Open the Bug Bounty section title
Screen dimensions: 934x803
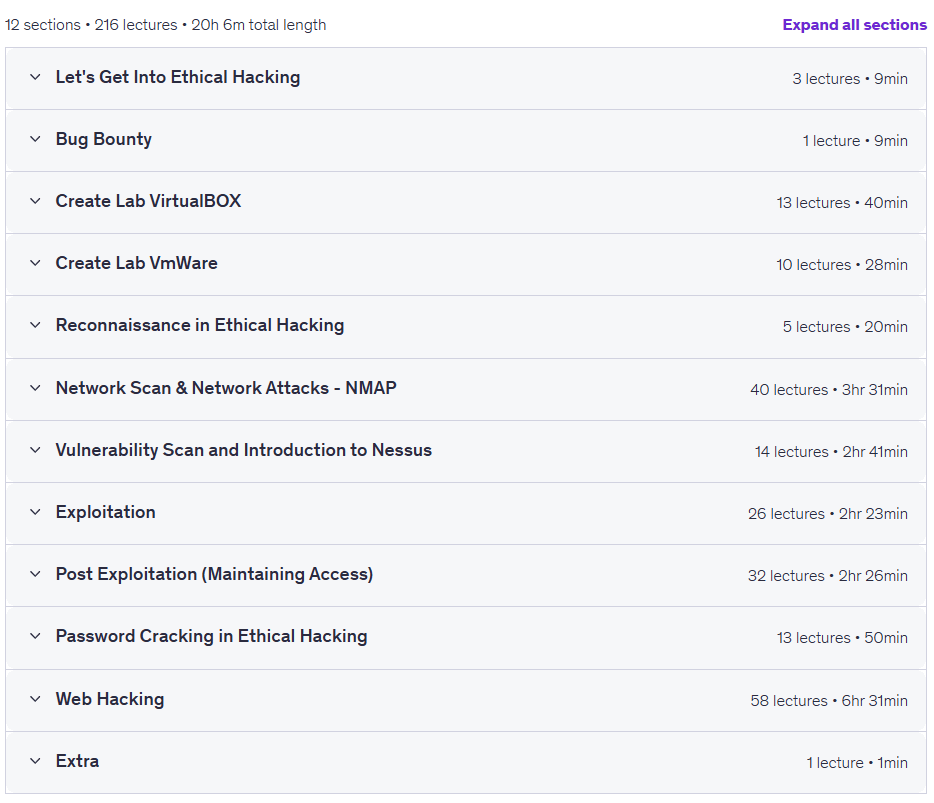pyautogui.click(x=104, y=139)
